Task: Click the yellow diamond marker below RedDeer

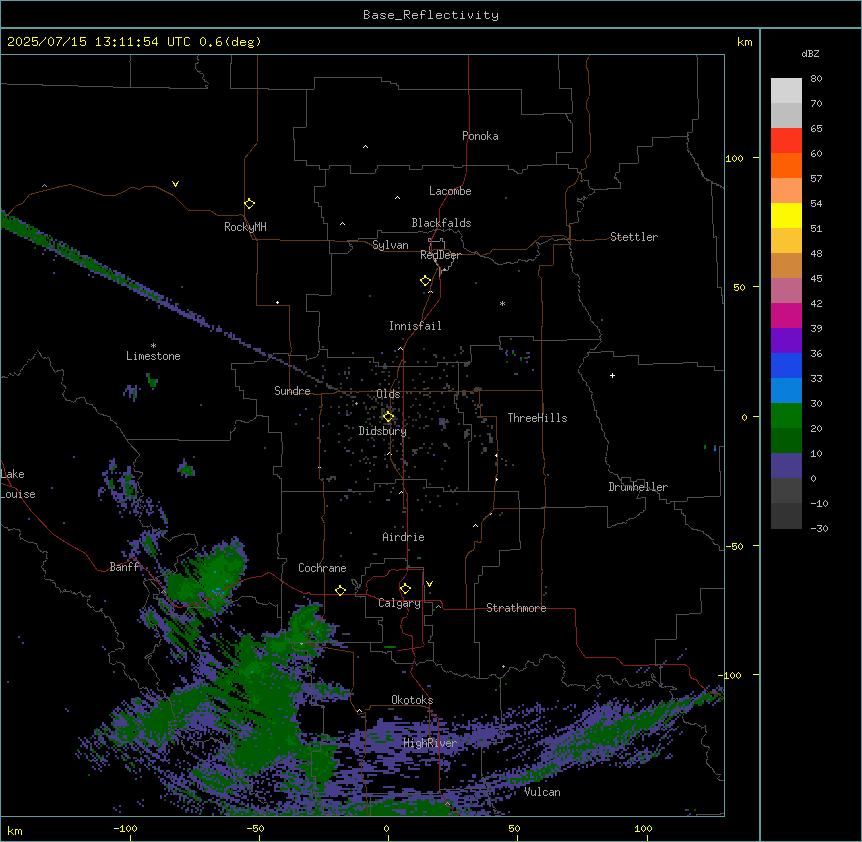Action: pos(426,281)
